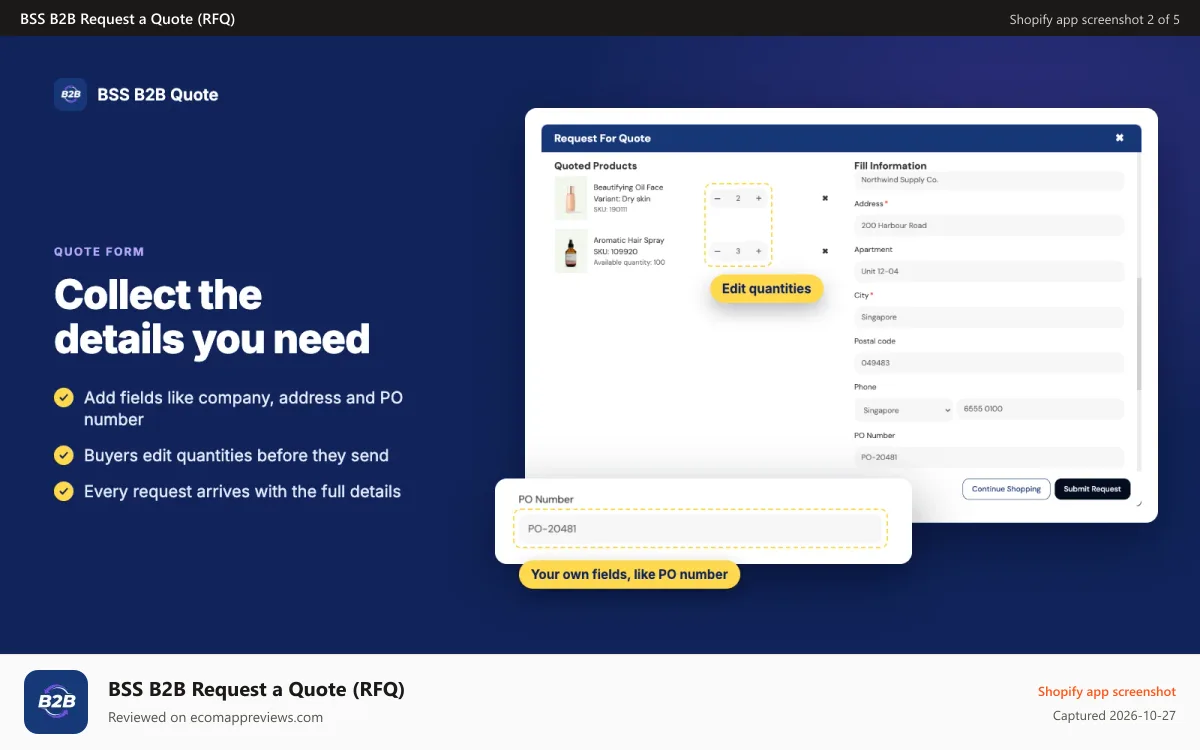The height and width of the screenshot is (750, 1200).
Task: Increase quantity of Beautifying Oil Face
Action: point(758,198)
